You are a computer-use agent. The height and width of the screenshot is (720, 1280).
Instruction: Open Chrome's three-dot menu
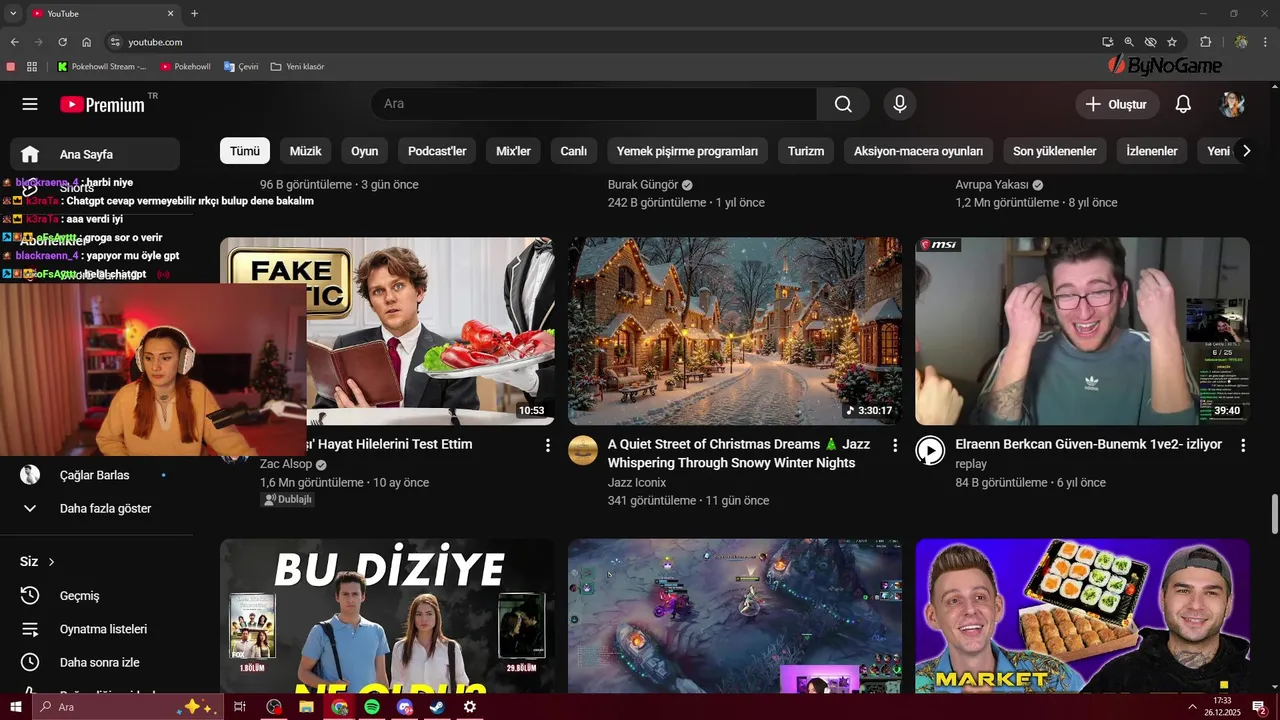[x=1266, y=42]
